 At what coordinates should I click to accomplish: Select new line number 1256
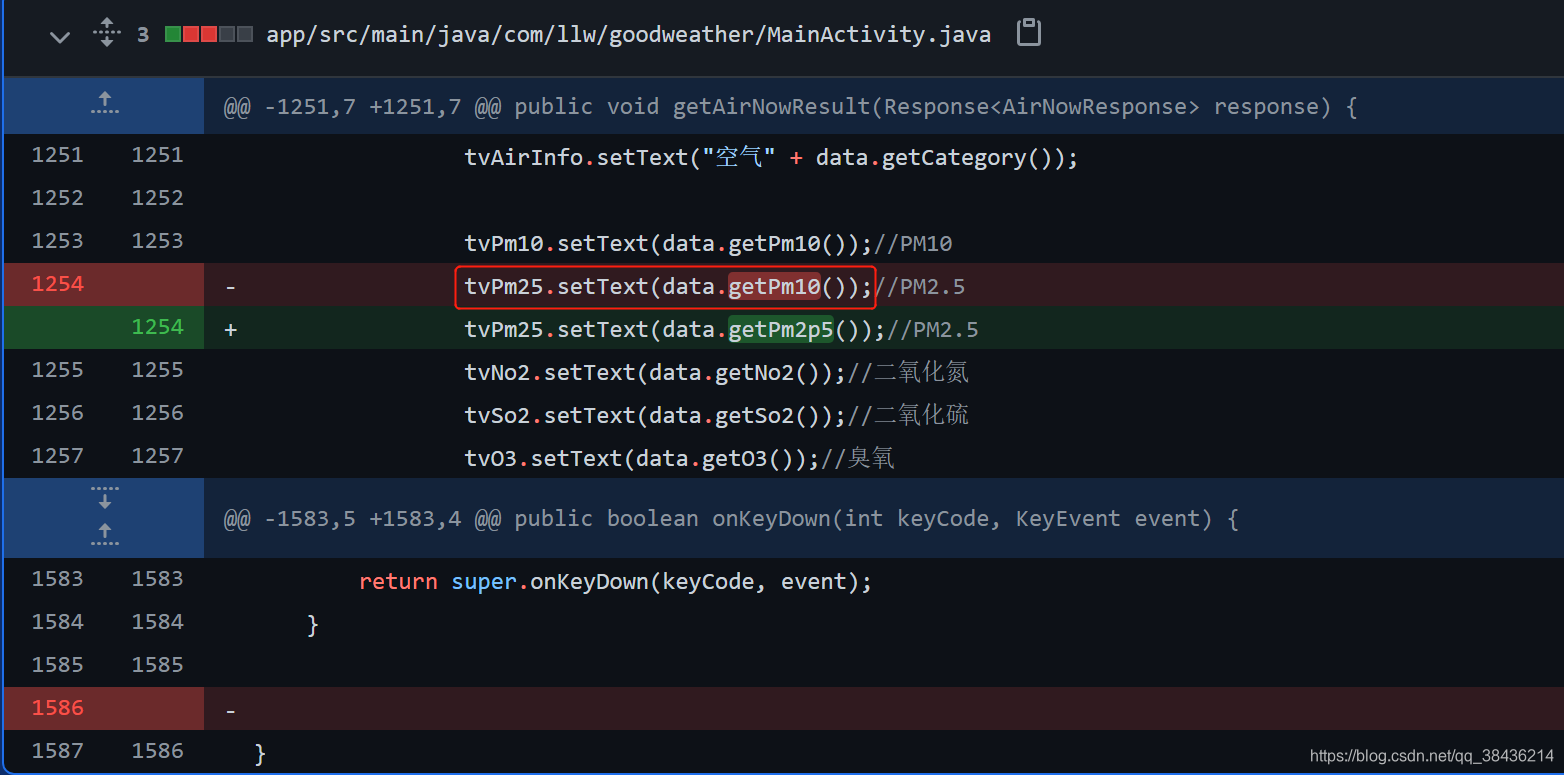point(158,413)
